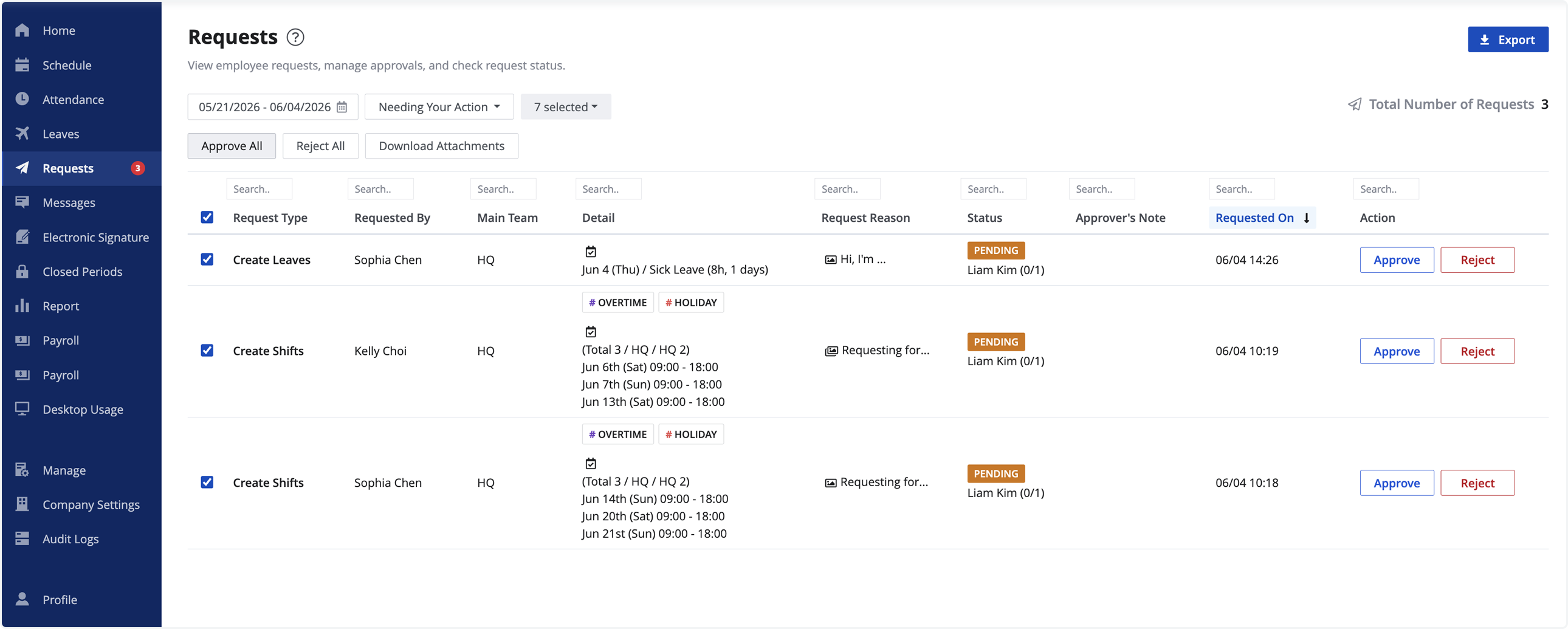1568x629 pixels.
Task: Click the HOLIDAY tag in Sophia Chen's shifts row
Action: pos(690,434)
